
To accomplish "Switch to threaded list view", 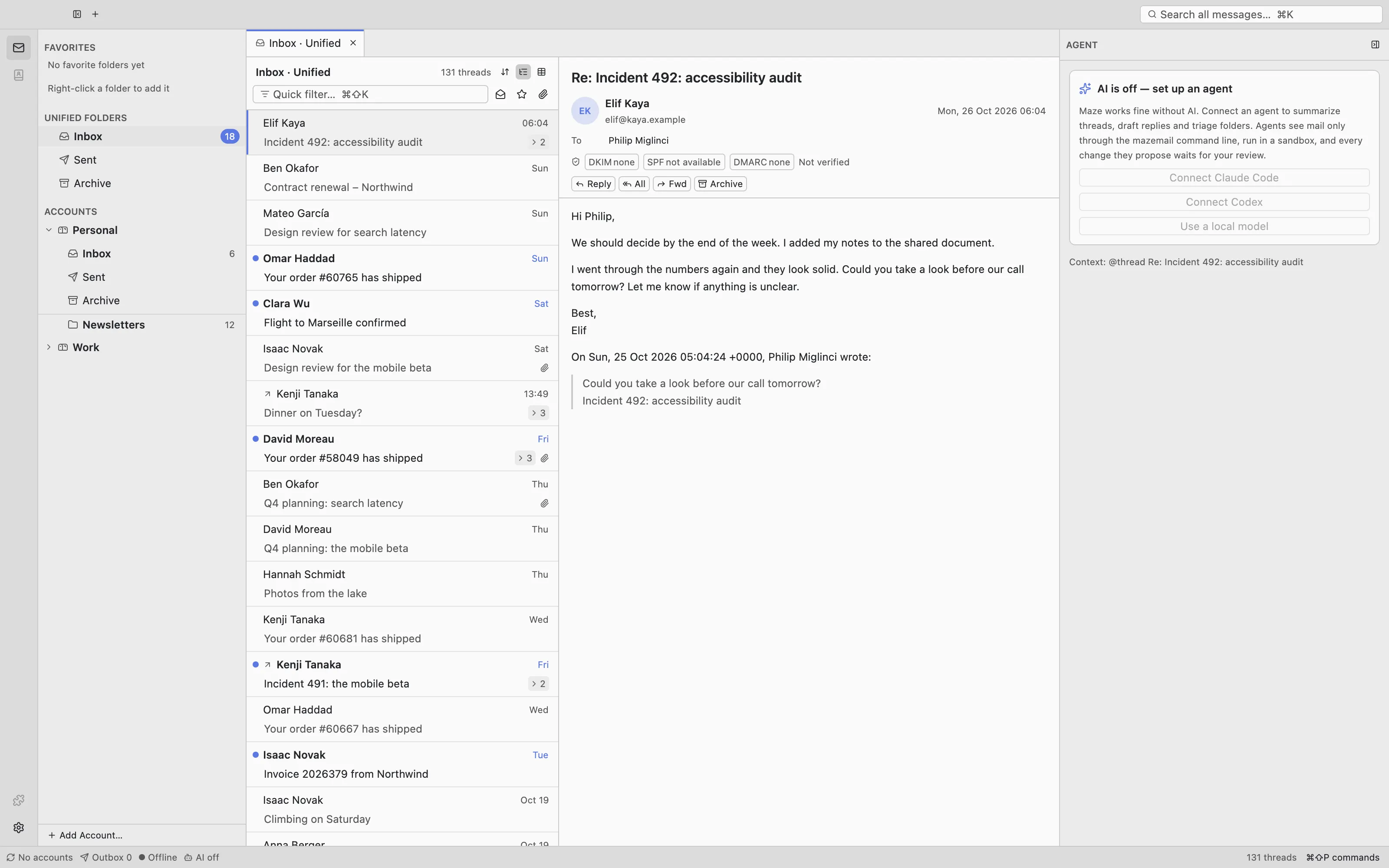I will (x=523, y=72).
